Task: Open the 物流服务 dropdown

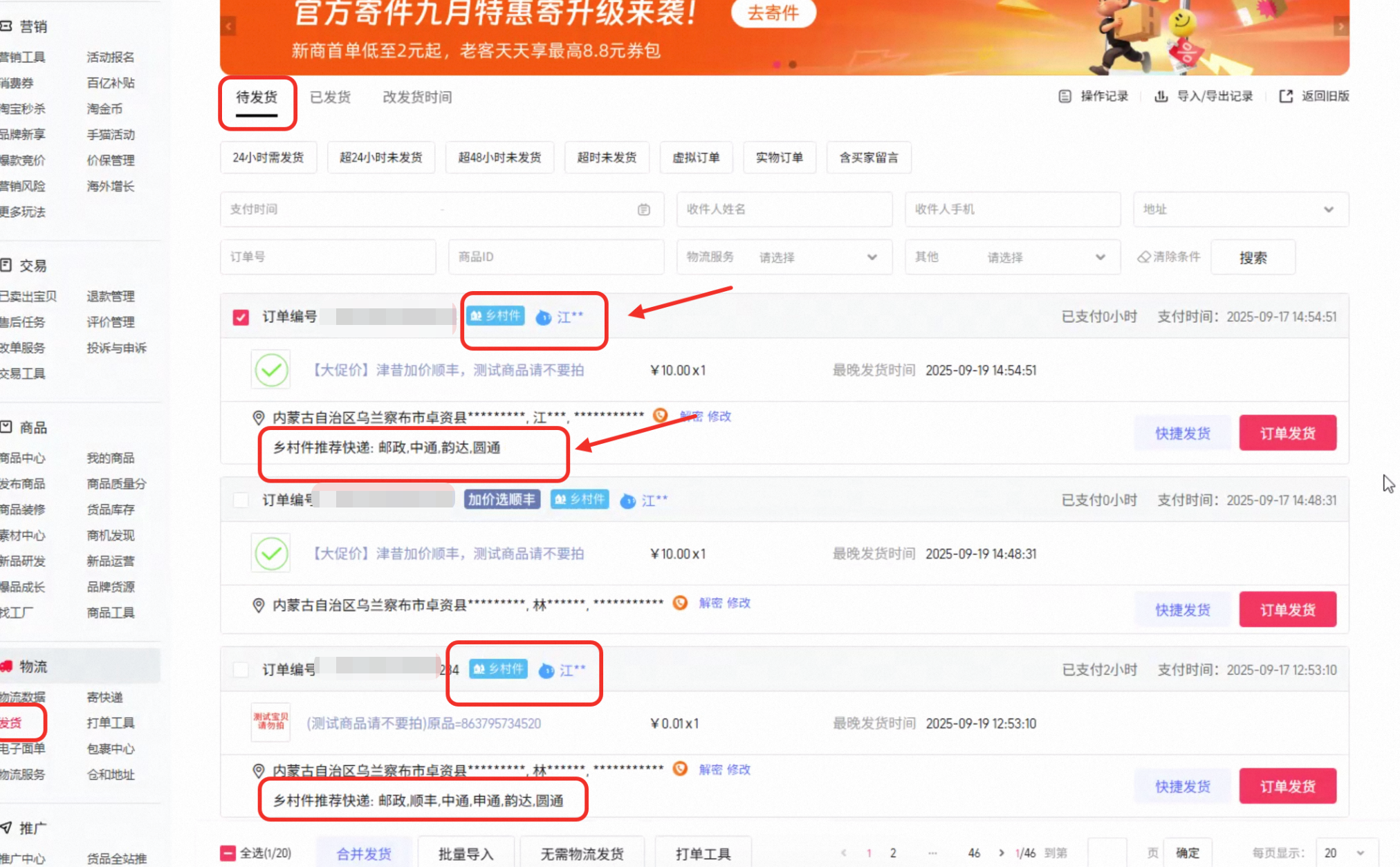Action: click(x=784, y=257)
